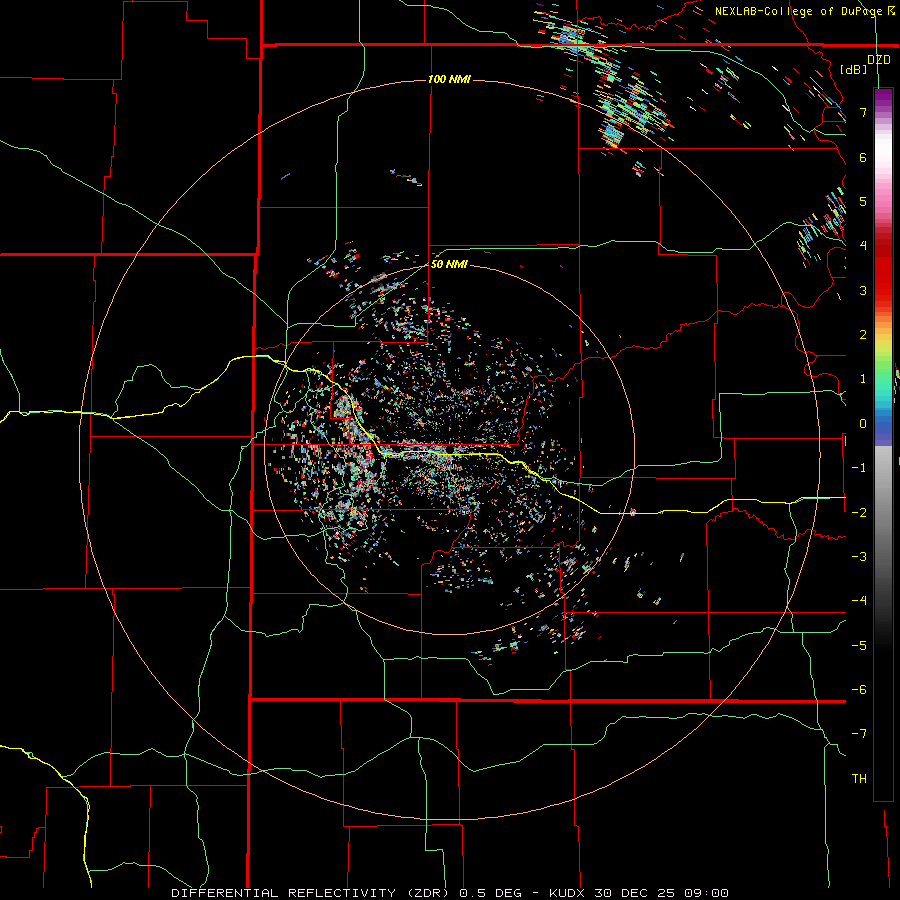
Task: Click the 4 dB label on color scale
Action: point(863,246)
